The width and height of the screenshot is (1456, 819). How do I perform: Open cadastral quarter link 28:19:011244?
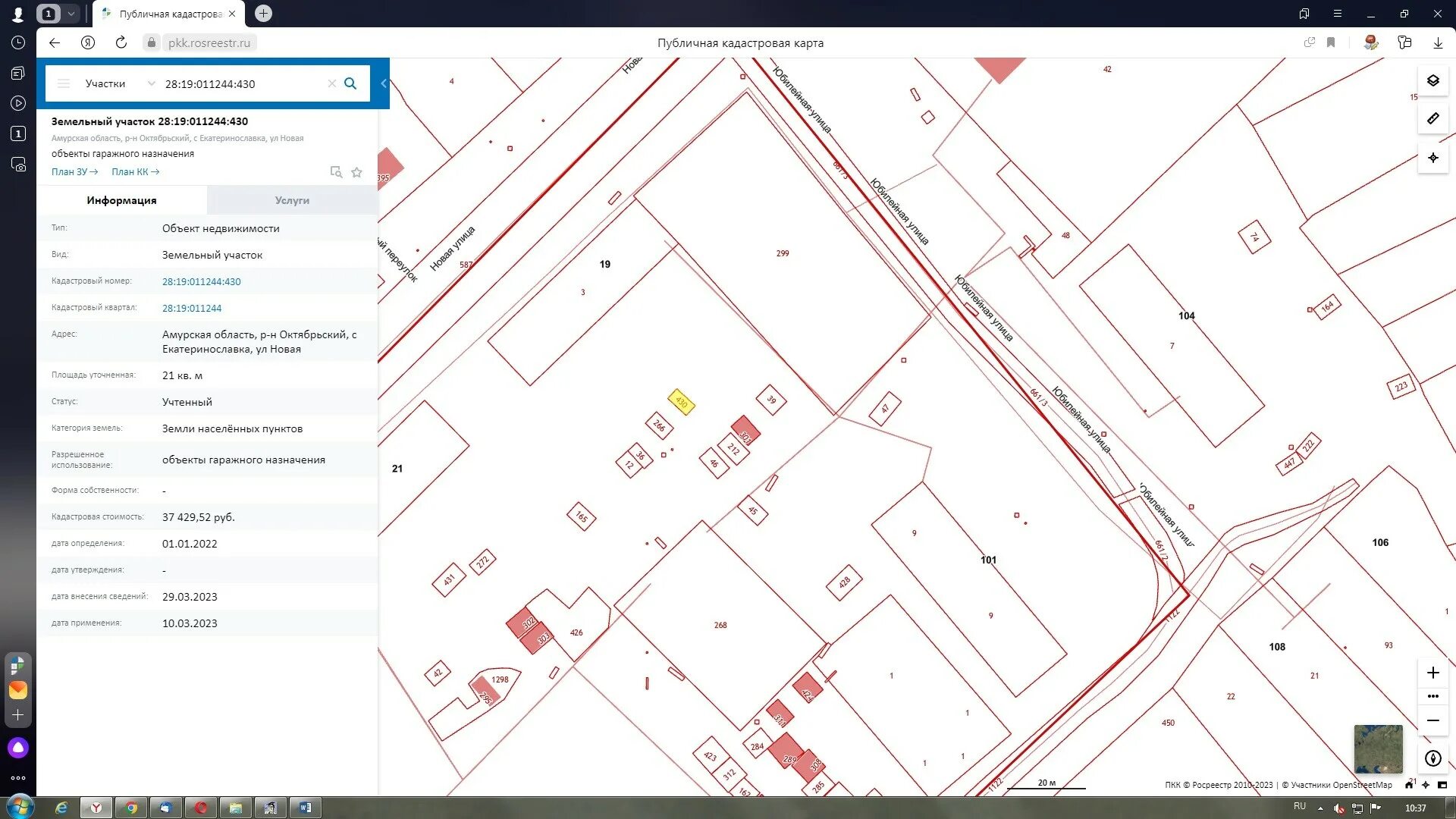tap(192, 308)
